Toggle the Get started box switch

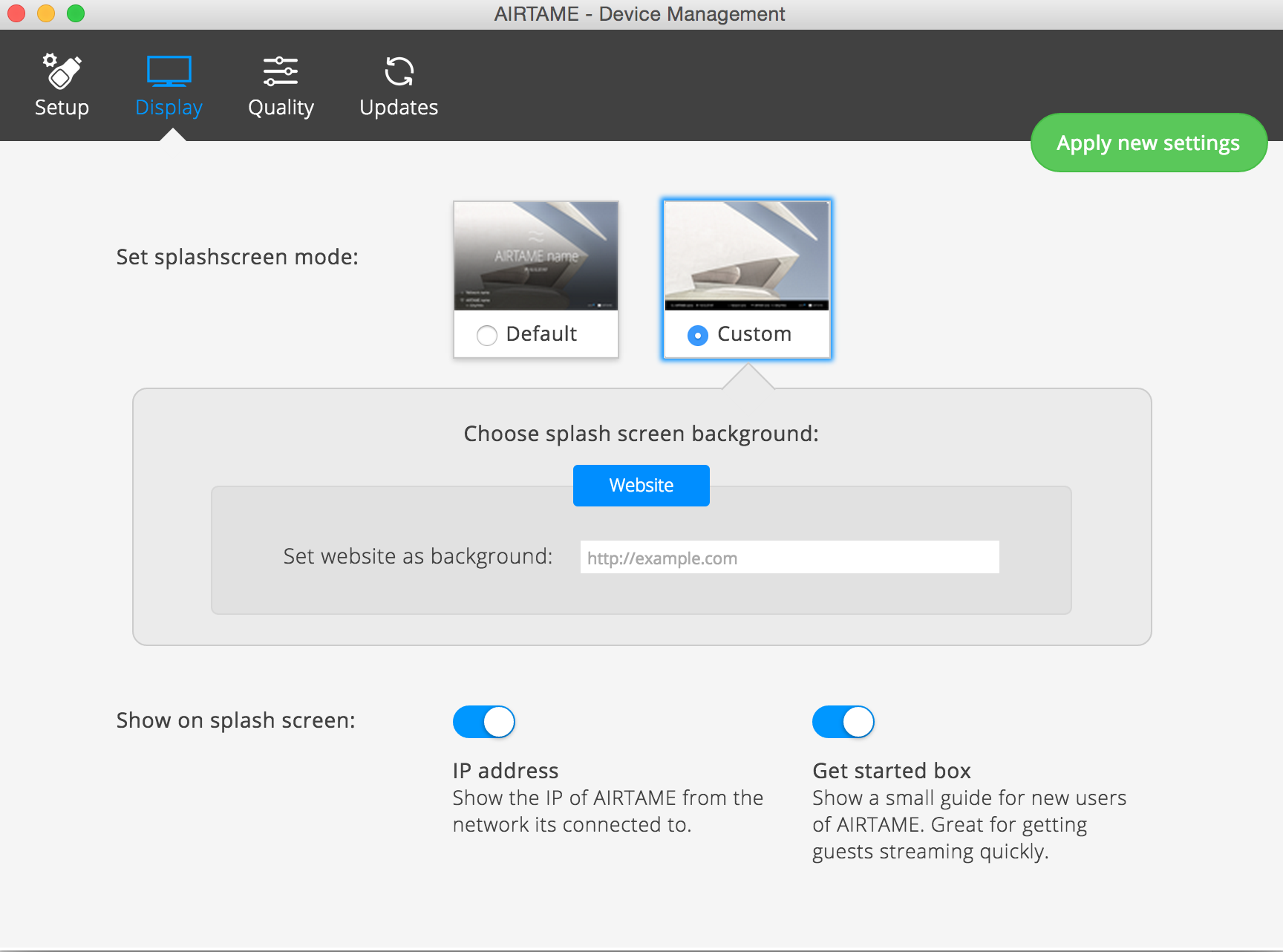pyautogui.click(x=843, y=722)
